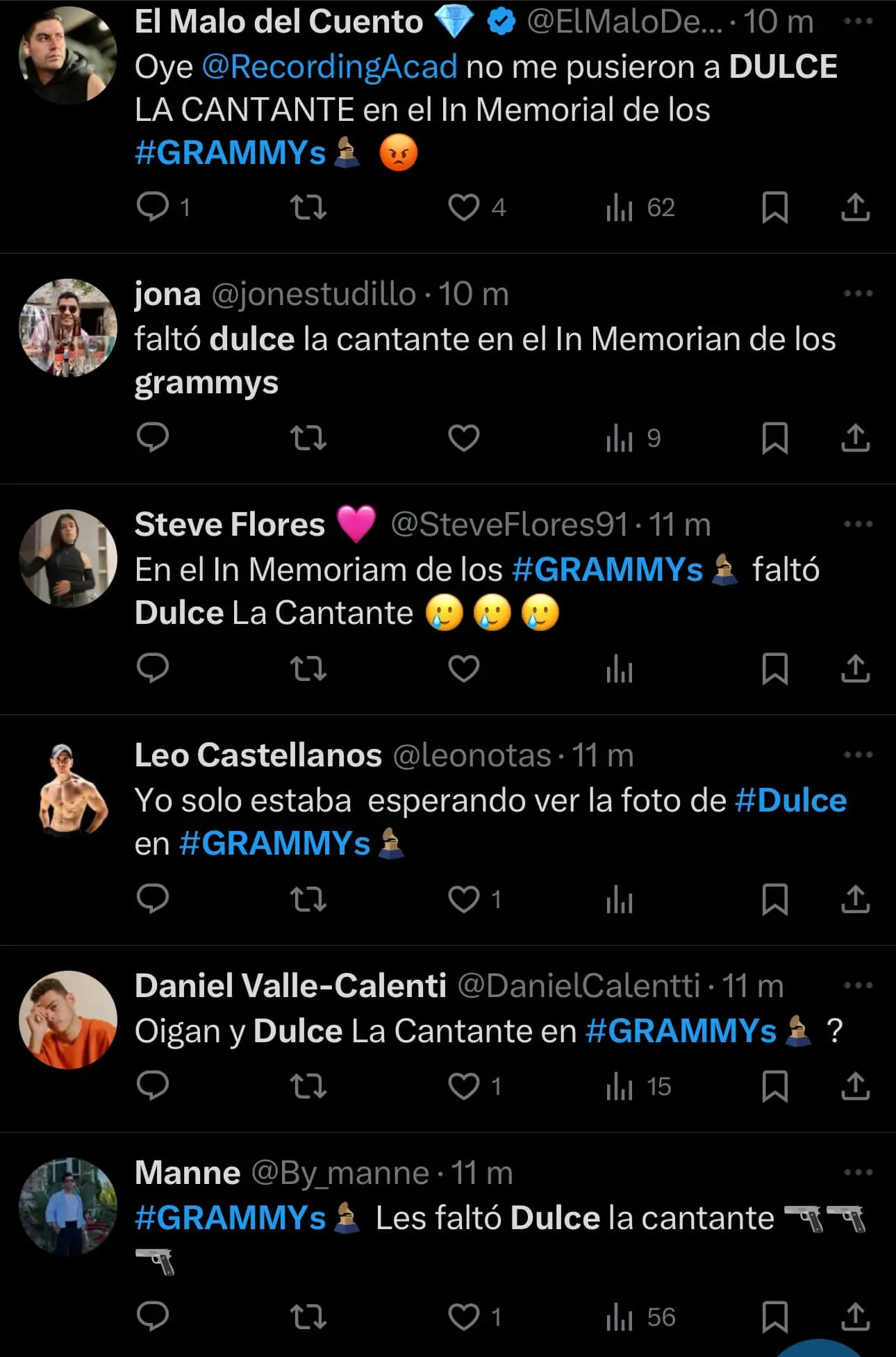Open the @RecordingAcad mention link
Image resolution: width=896 pixels, height=1357 pixels.
(330, 67)
